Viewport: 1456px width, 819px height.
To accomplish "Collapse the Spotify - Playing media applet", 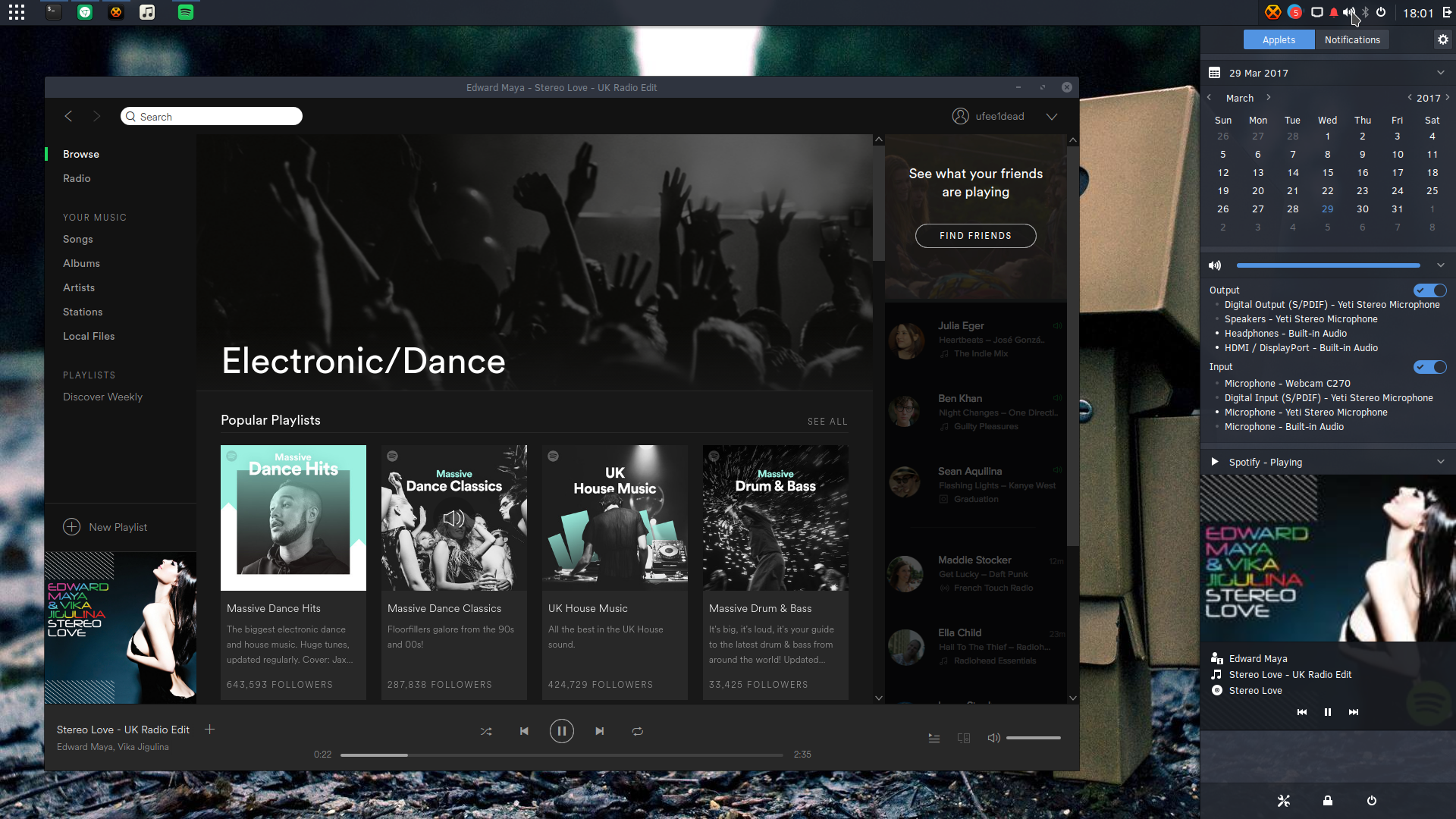I will tap(1441, 462).
